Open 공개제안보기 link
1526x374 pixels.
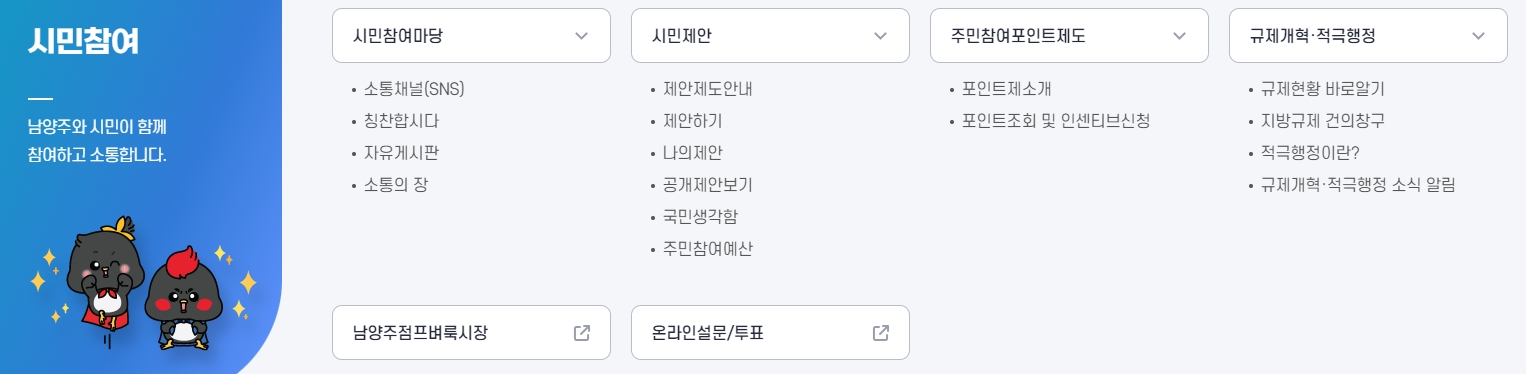(708, 185)
